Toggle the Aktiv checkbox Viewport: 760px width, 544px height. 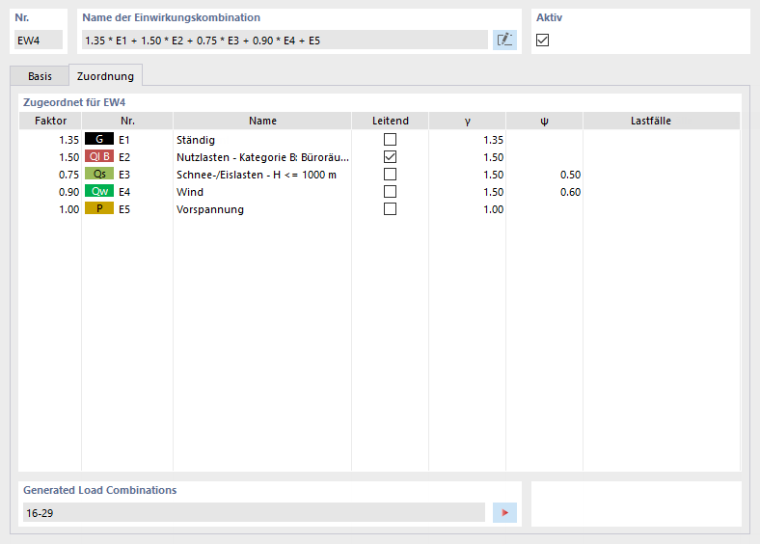[x=542, y=40]
